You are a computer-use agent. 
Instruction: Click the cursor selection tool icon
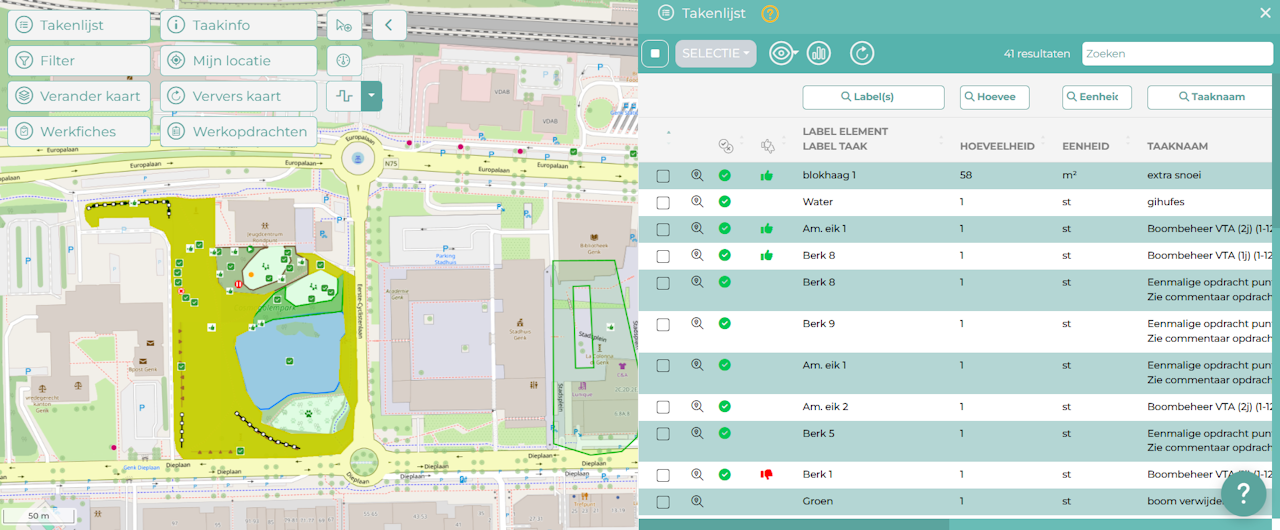[344, 25]
